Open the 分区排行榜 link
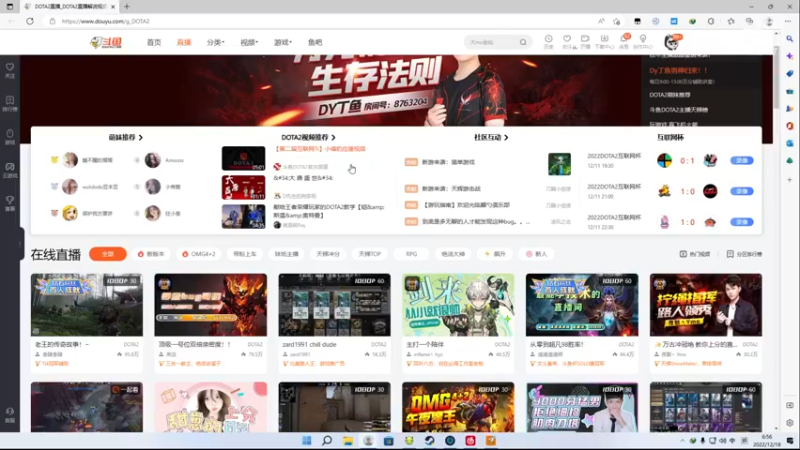The width and height of the screenshot is (800, 450). (x=744, y=254)
